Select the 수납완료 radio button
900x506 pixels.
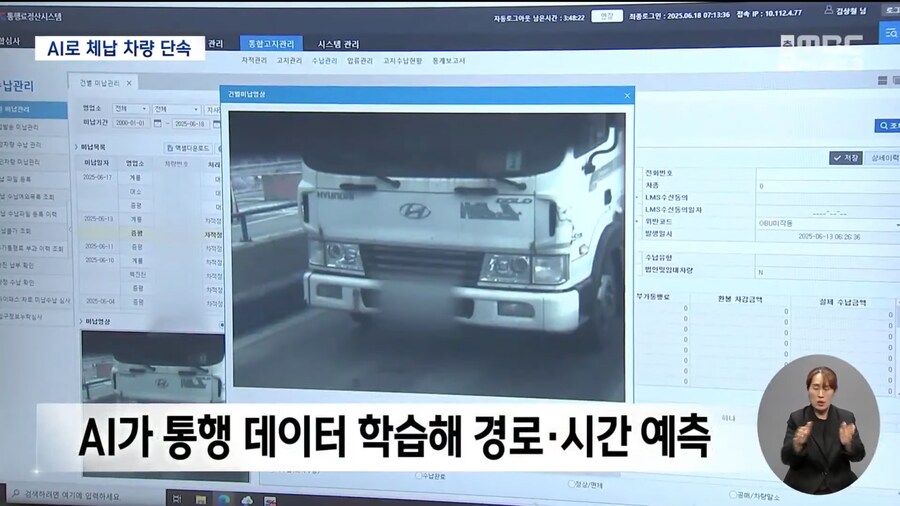(x=418, y=476)
